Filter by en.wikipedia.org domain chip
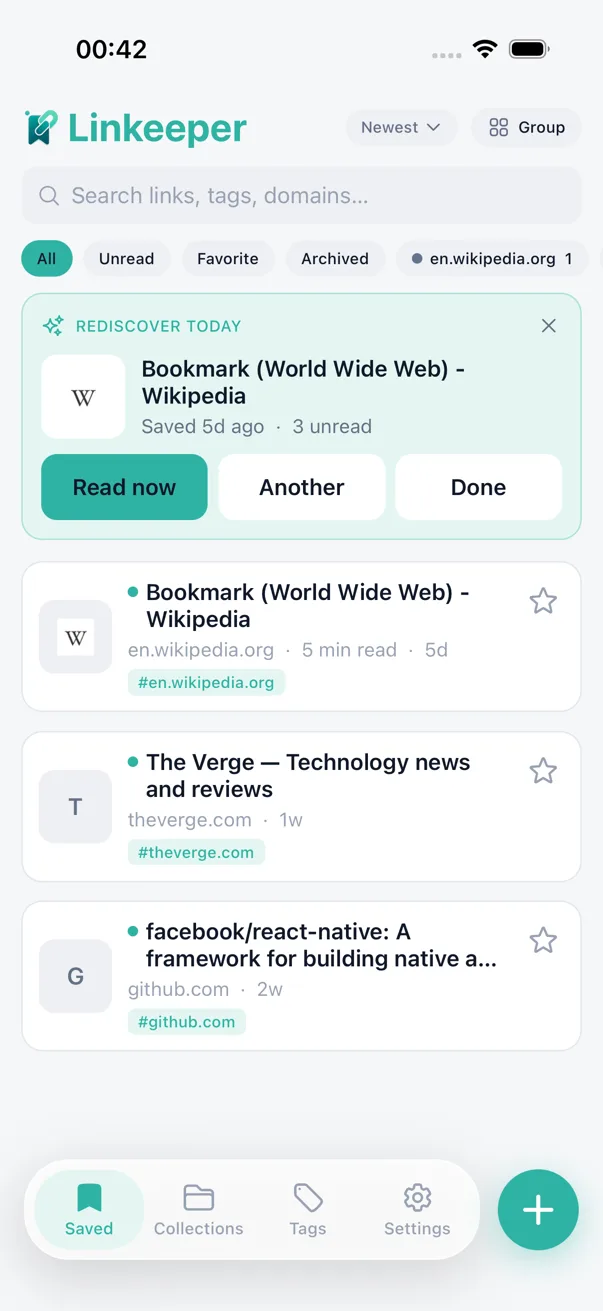This screenshot has height=1311, width=603. coord(492,258)
